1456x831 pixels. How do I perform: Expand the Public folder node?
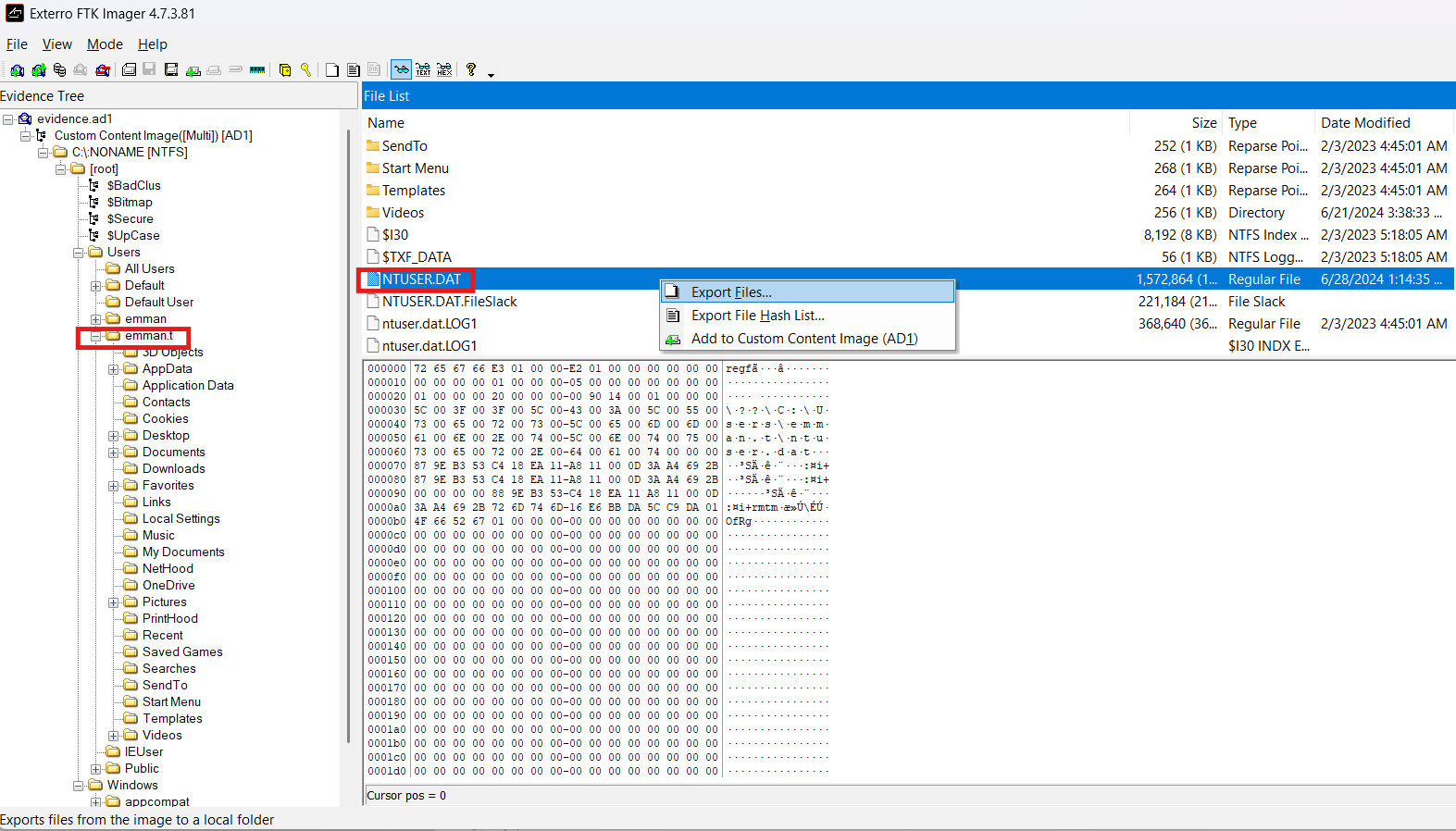pos(95,769)
